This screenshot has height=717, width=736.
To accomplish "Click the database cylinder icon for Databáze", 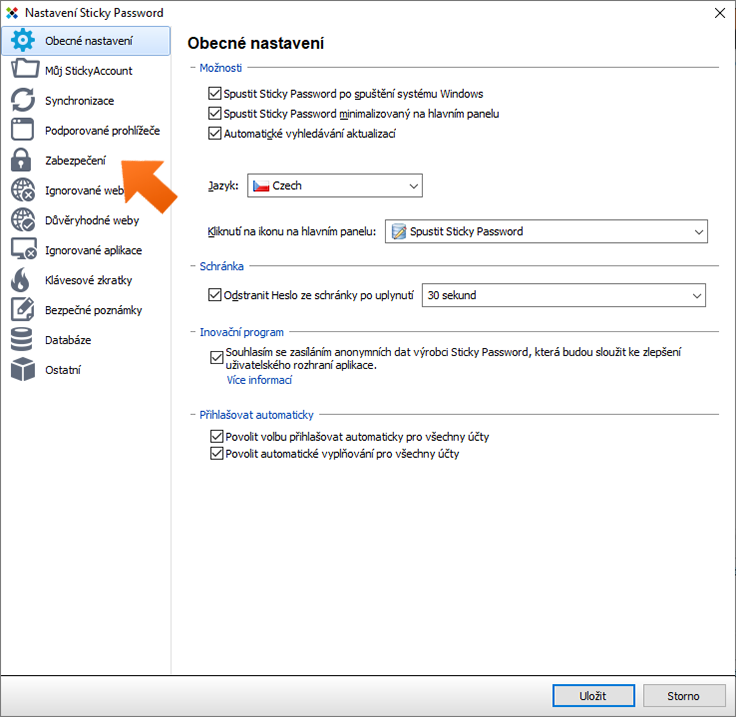I will 22,339.
